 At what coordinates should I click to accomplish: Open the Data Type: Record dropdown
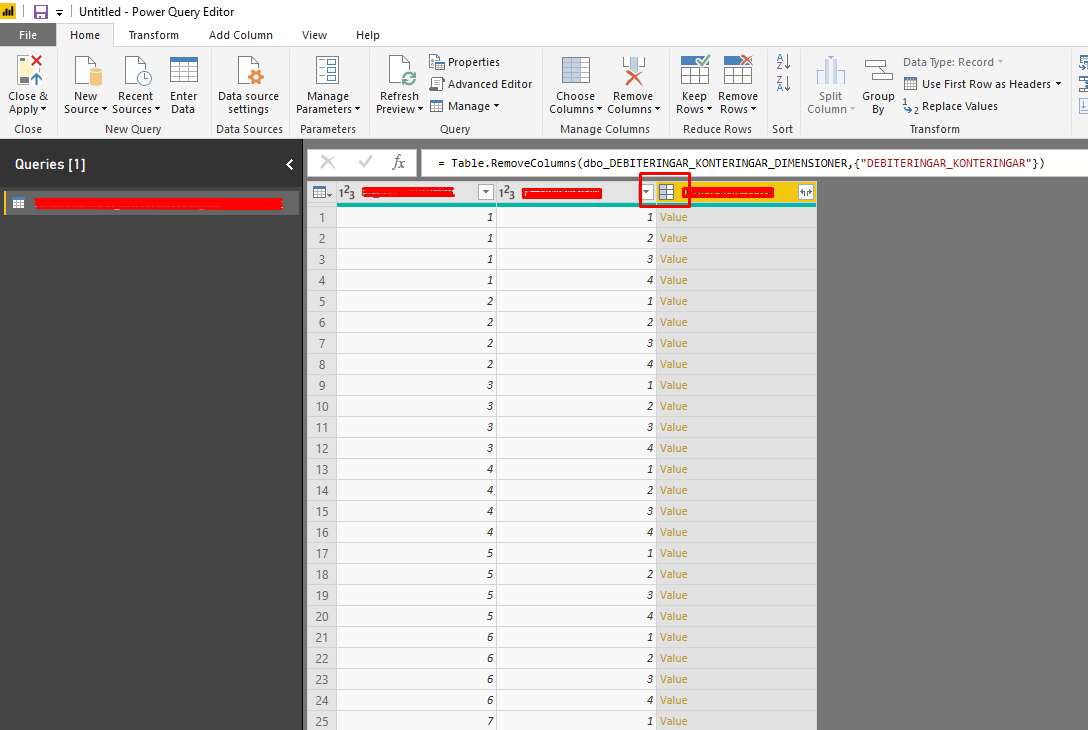coord(953,62)
